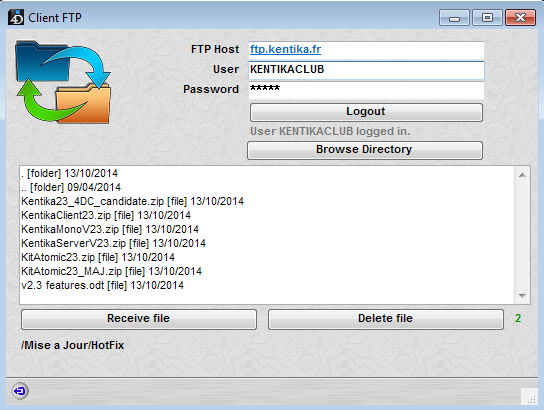Viewport: 544px width, 410px height.
Task: Click the scrollbar down arrow
Action: [522, 296]
